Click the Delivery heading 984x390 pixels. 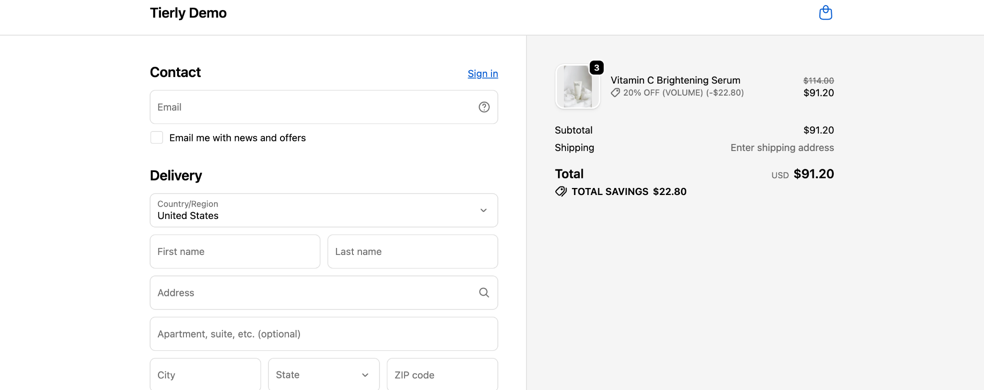pyautogui.click(x=176, y=176)
